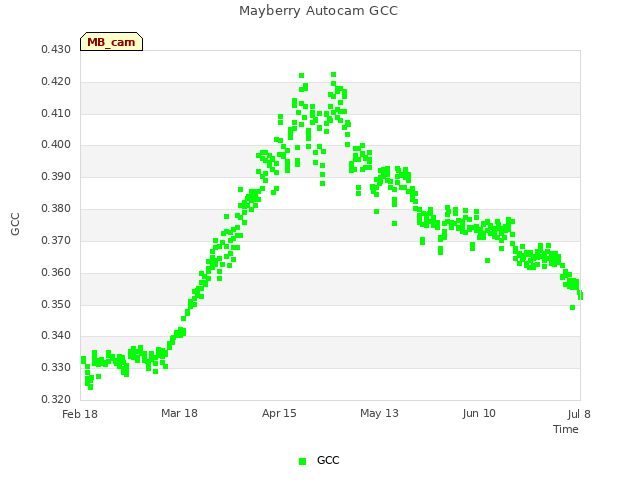Click the chart title Mayberry Autocam GCC
Screen dimensions: 640x480
click(318, 11)
